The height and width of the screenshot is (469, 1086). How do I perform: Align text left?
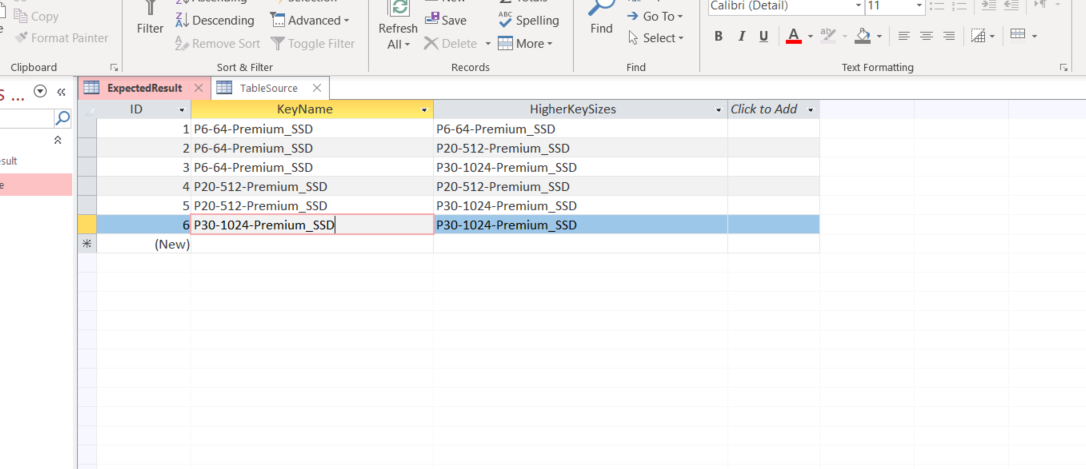[x=904, y=36]
